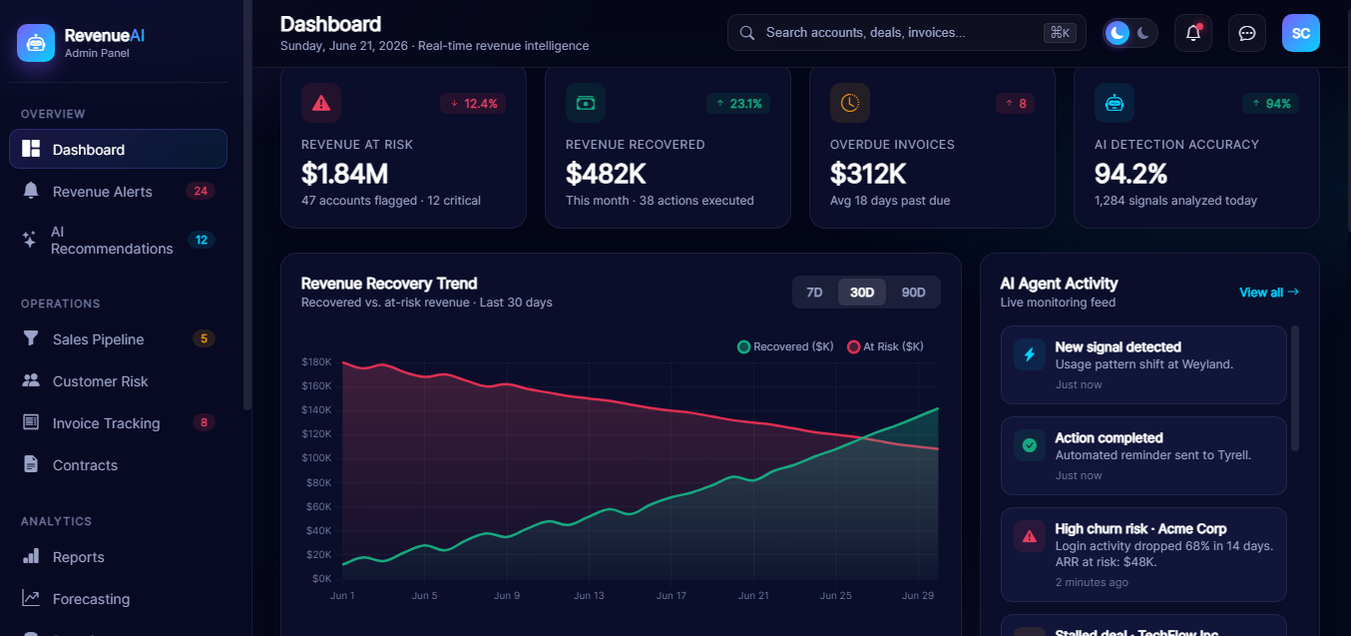Click the RevenueAI robot logo icon
Image resolution: width=1351 pixels, height=636 pixels.
(36, 43)
